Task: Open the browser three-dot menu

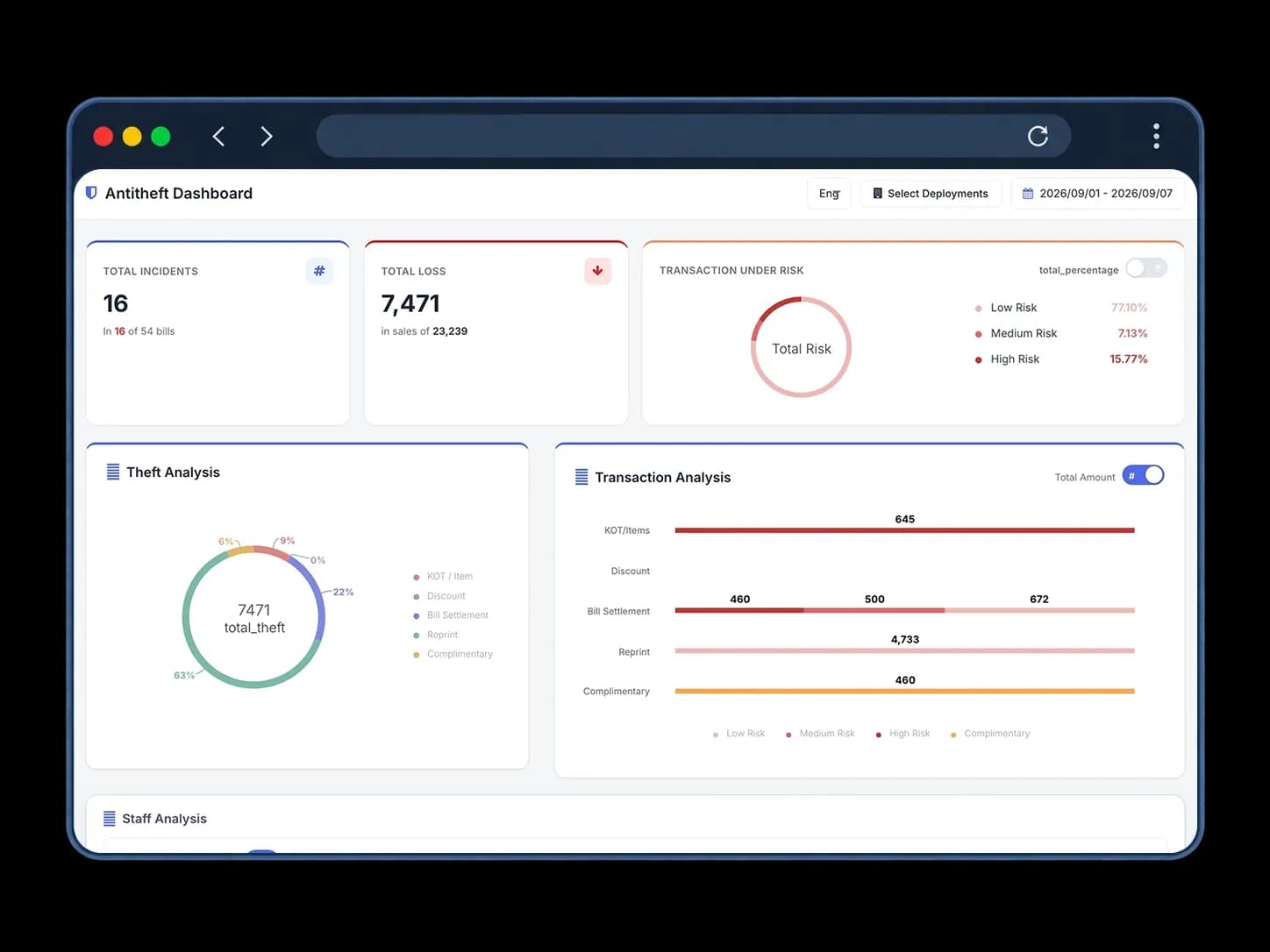Action: tap(1156, 136)
